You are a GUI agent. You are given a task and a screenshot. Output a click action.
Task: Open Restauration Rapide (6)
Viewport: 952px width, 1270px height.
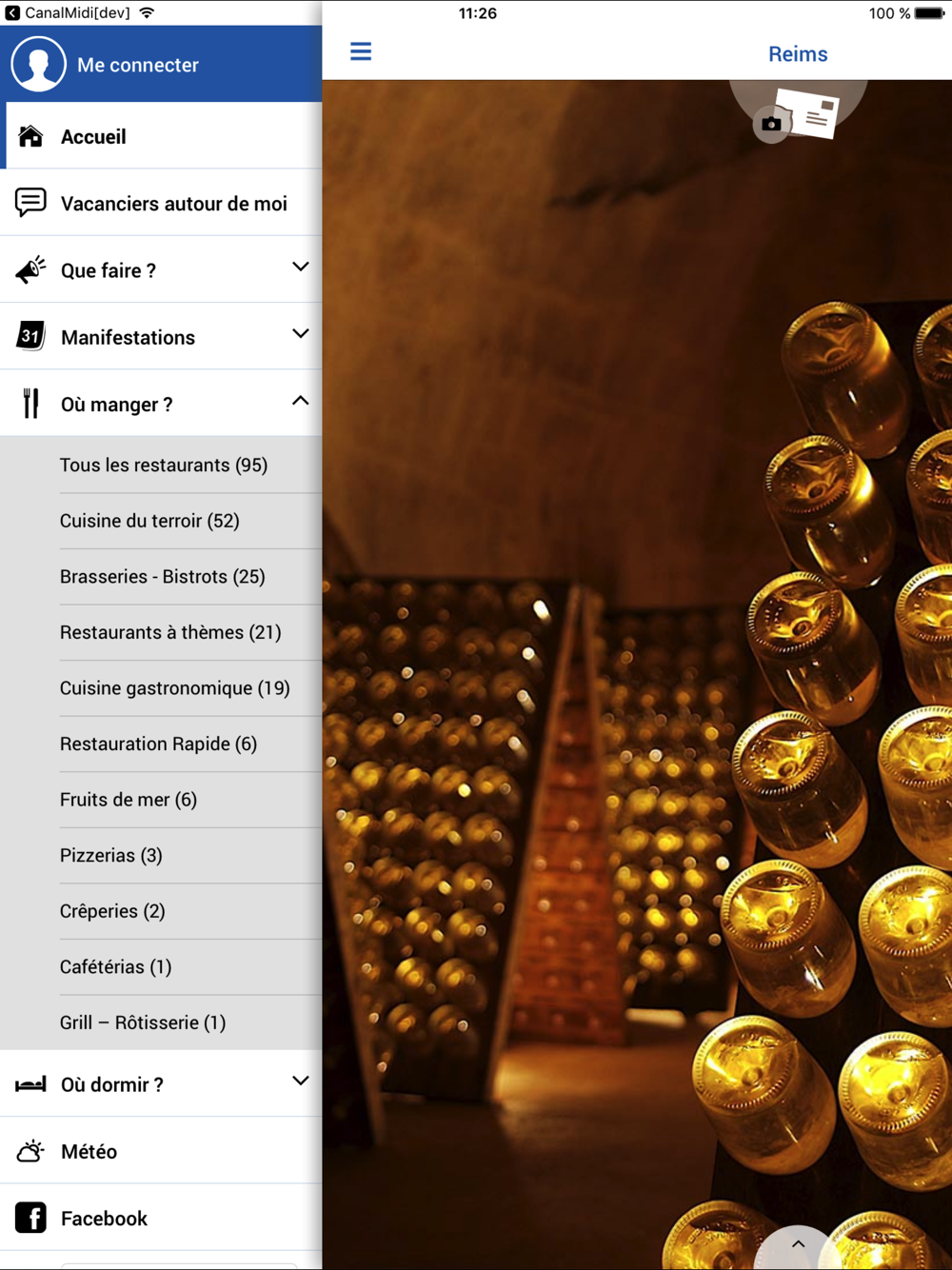tap(190, 744)
